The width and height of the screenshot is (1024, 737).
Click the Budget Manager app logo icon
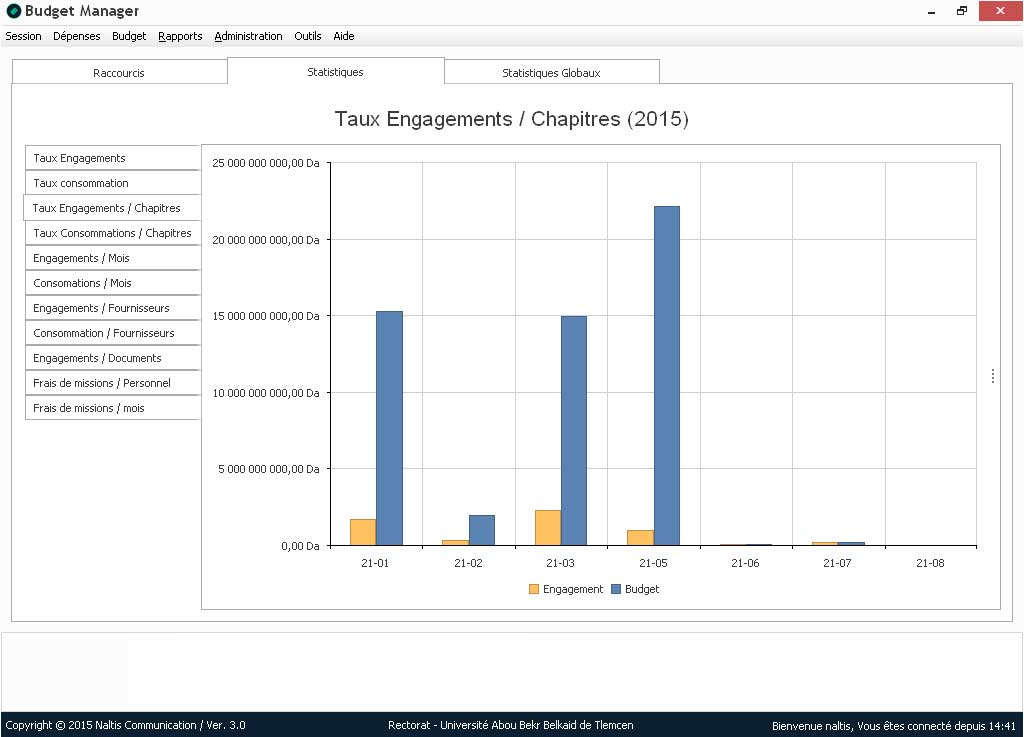[13, 11]
